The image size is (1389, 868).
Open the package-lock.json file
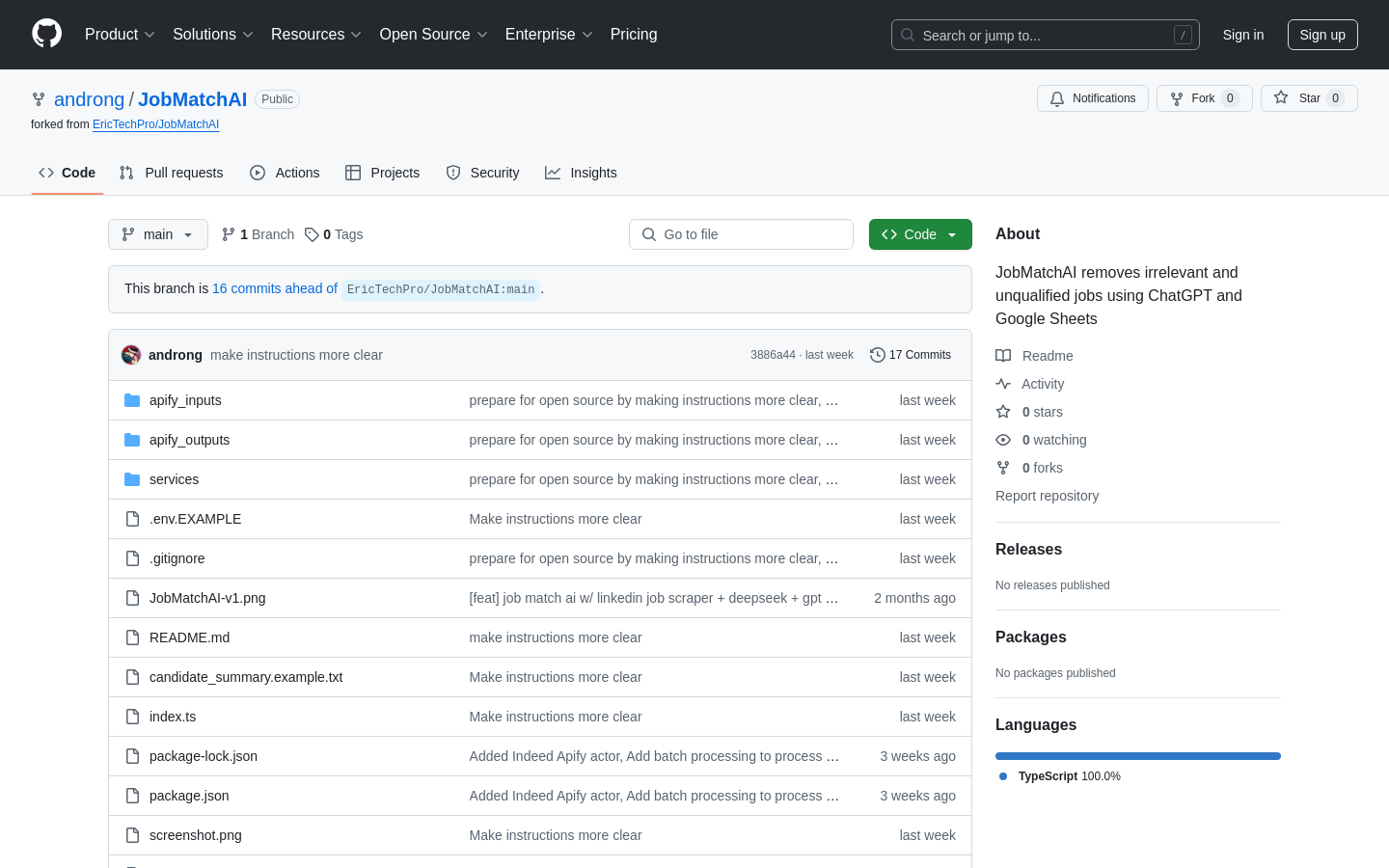[204, 756]
